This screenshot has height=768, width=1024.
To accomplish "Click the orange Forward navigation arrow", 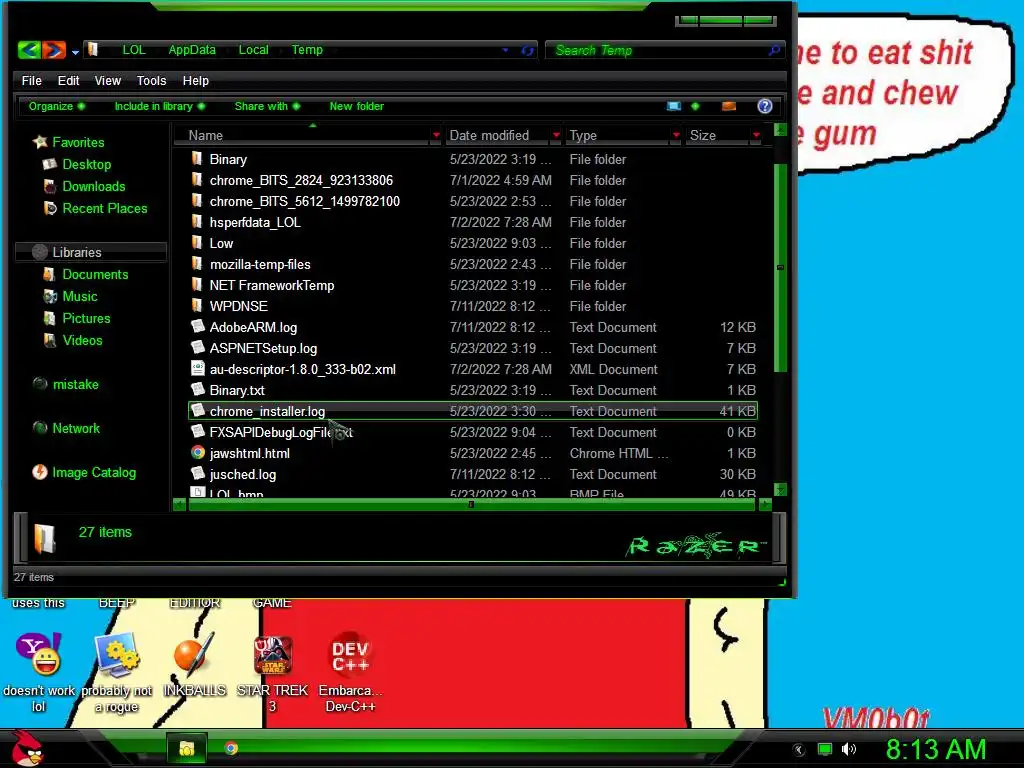I will (54, 50).
